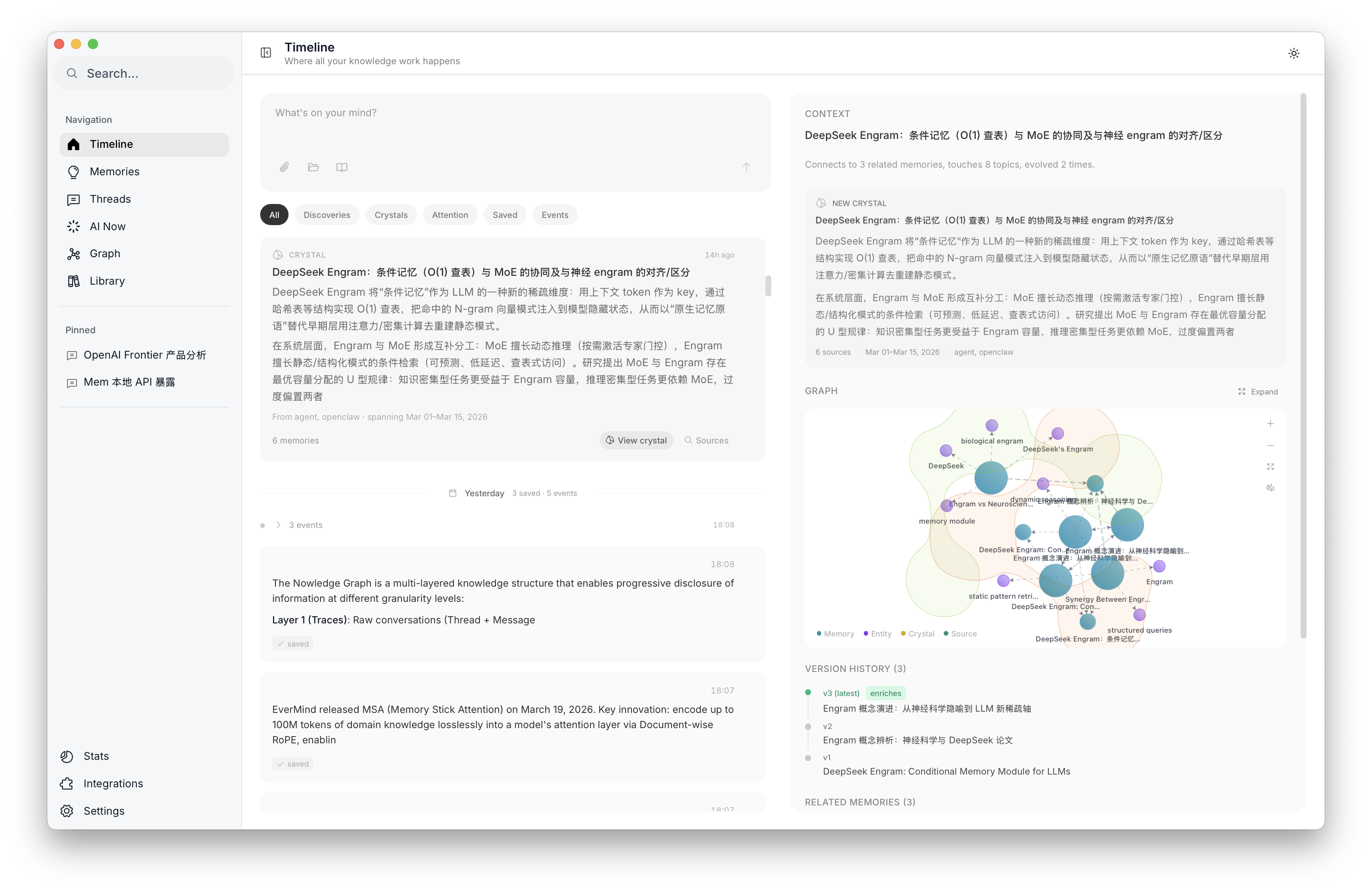
Task: Click the View crystal button
Action: [636, 440]
